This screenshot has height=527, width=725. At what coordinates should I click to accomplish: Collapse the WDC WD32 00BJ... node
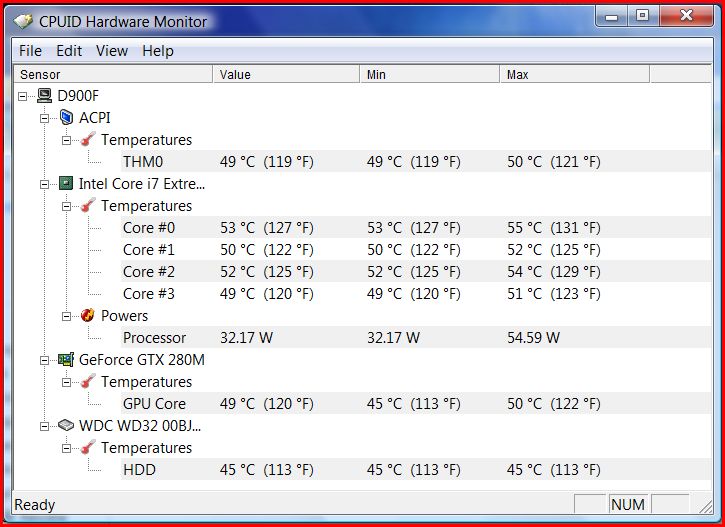(x=44, y=426)
